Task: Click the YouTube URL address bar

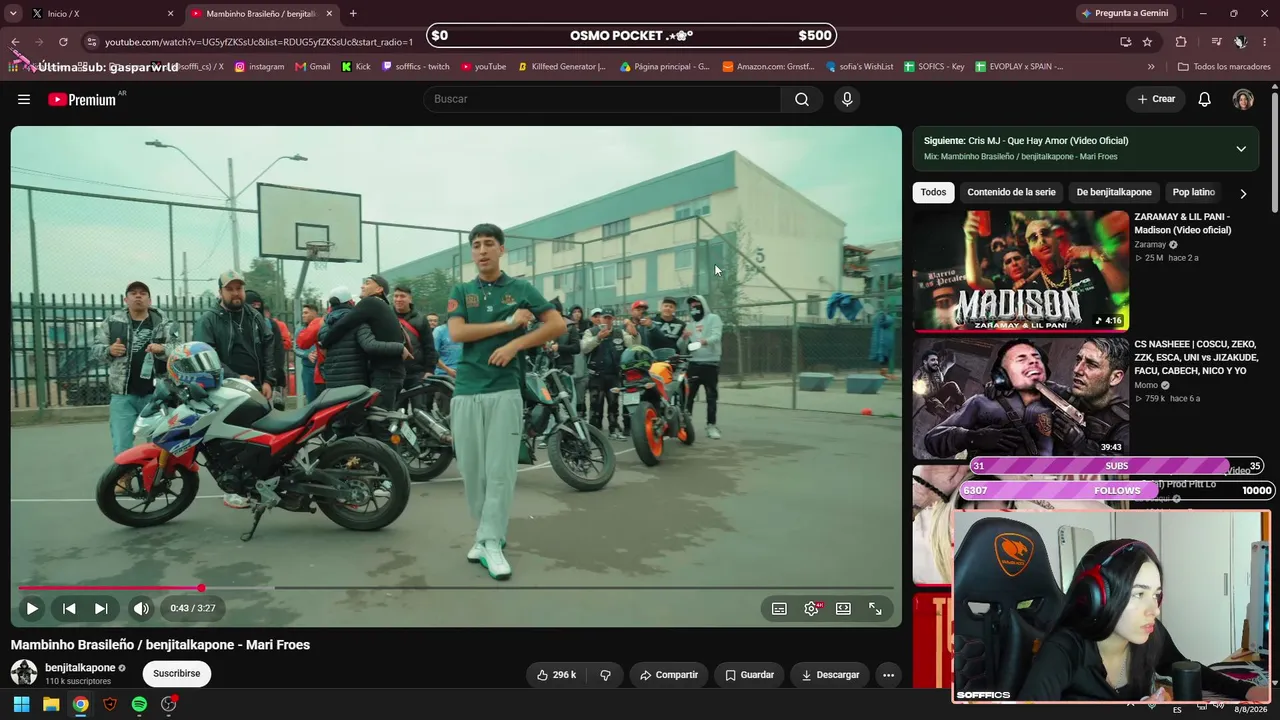Action: click(259, 42)
